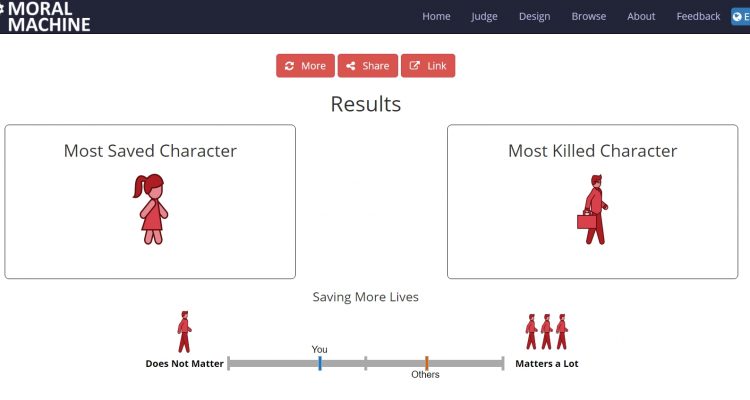750x400 pixels.
Task: Click the girl icon under Most Saved
Action: (x=150, y=208)
